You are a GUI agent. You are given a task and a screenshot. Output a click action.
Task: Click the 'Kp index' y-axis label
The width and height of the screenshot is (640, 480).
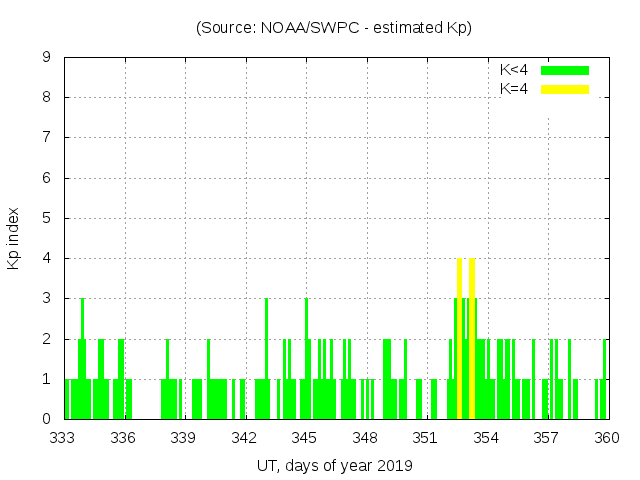coord(14,238)
